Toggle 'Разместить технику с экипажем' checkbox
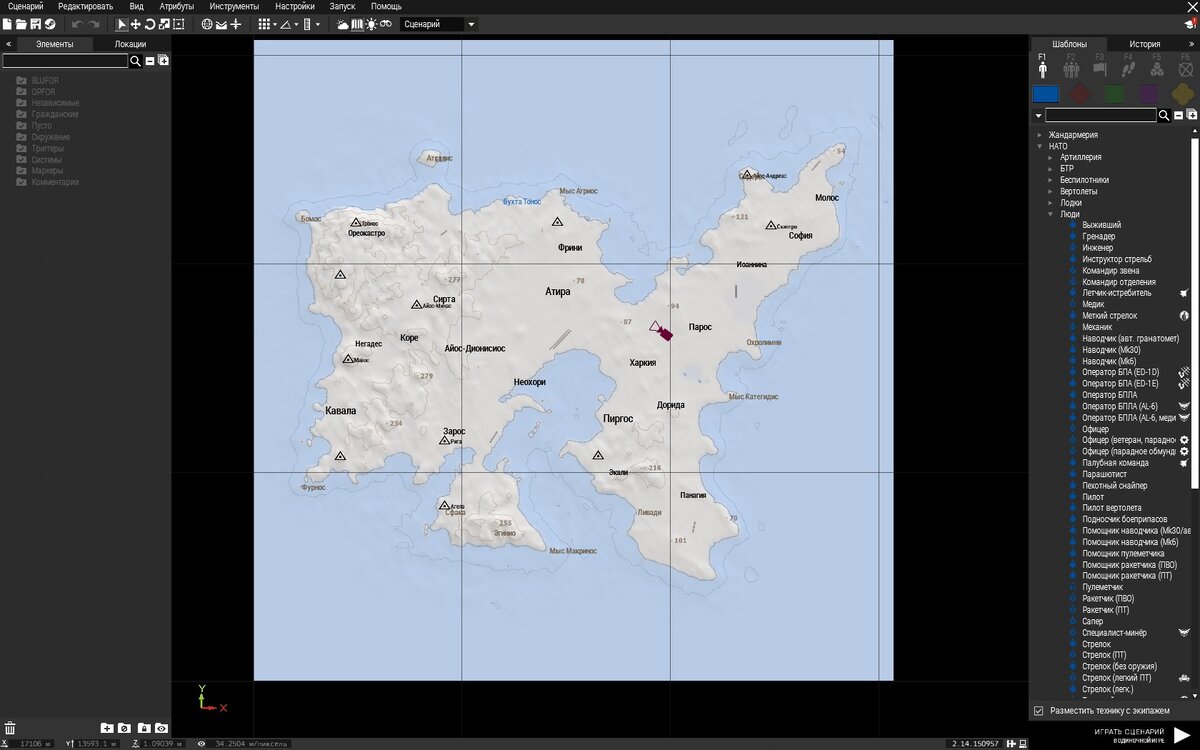The image size is (1200, 750). [1038, 711]
